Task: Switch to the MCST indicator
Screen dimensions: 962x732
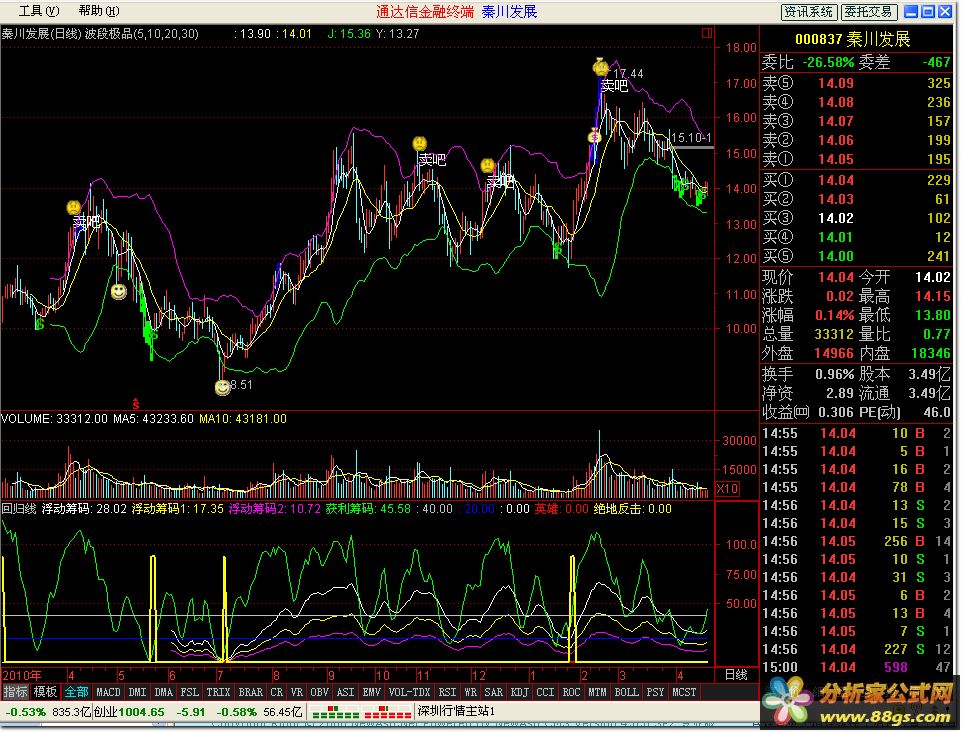Action: tap(684, 692)
